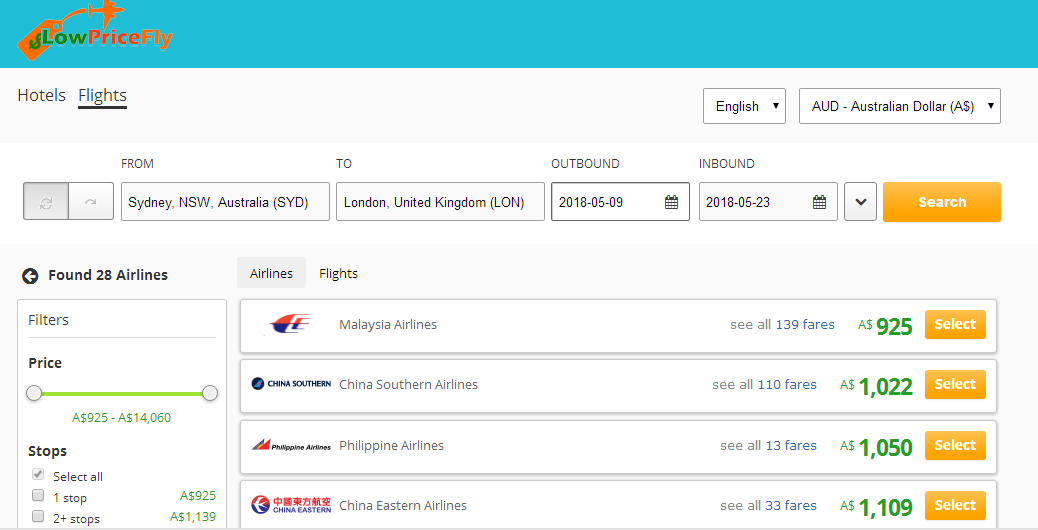The image size is (1038, 530).
Task: Open the AUD currency dropdown
Action: (x=900, y=106)
